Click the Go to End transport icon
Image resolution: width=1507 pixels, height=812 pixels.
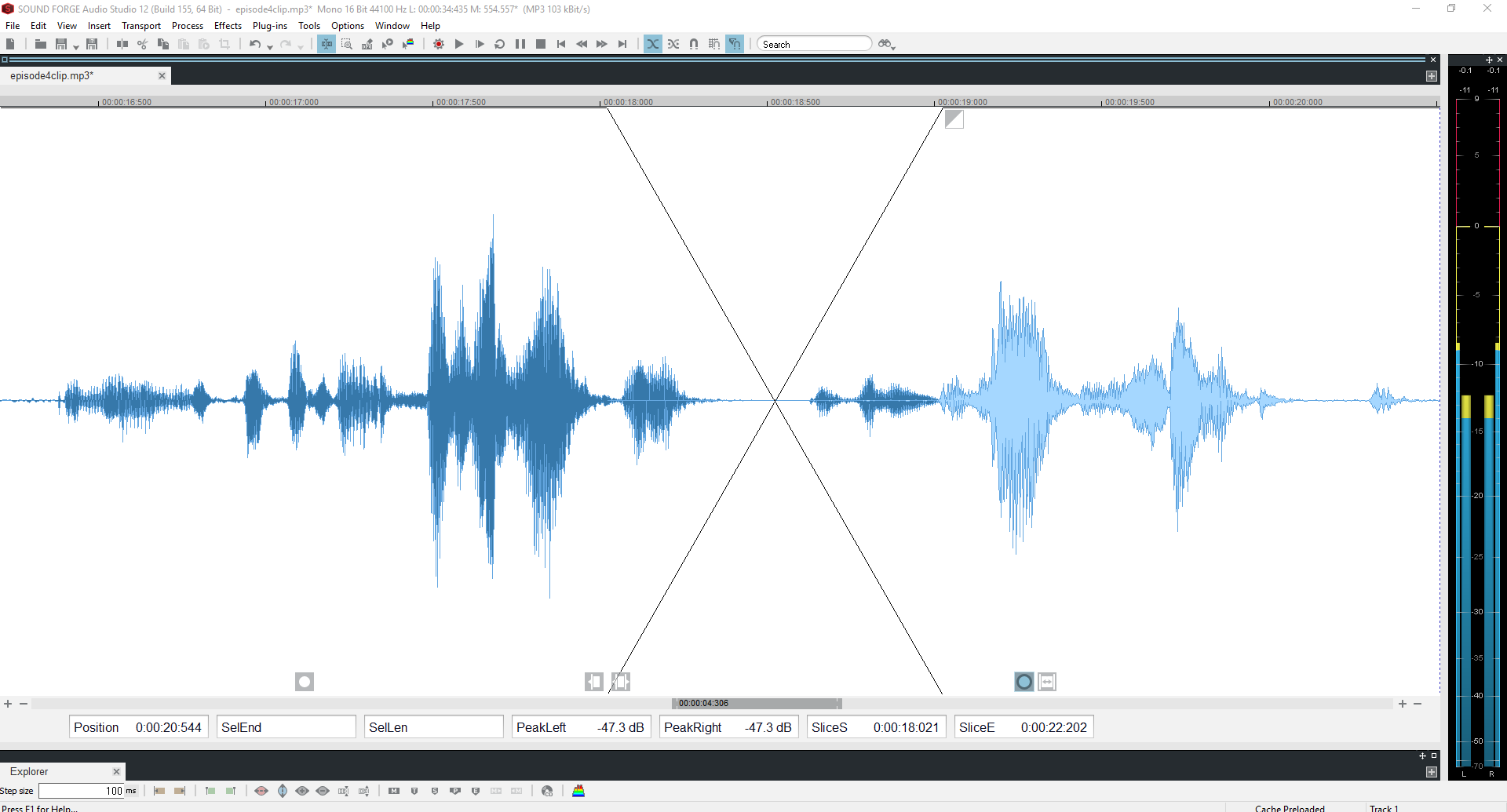[622, 44]
